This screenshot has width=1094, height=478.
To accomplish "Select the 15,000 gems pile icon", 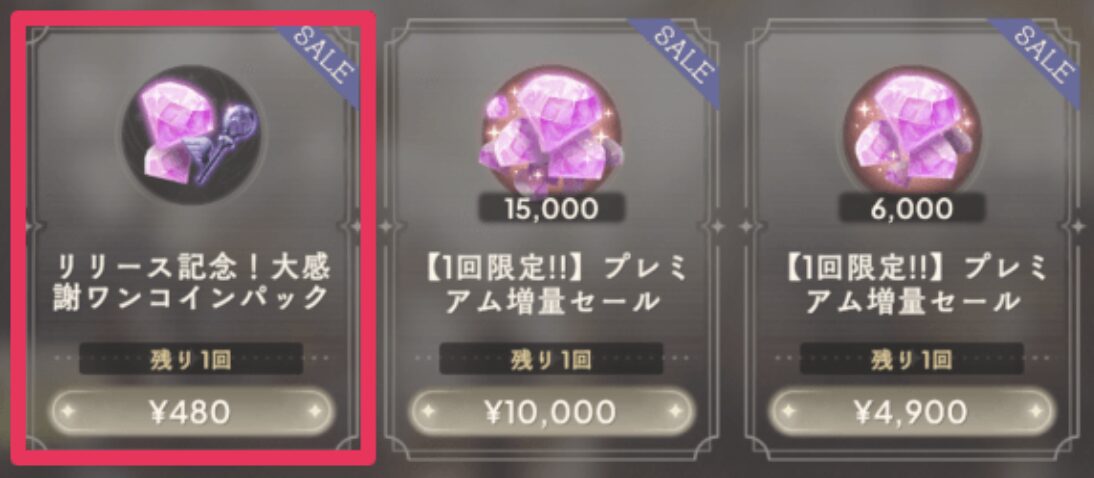I will pyautogui.click(x=550, y=133).
